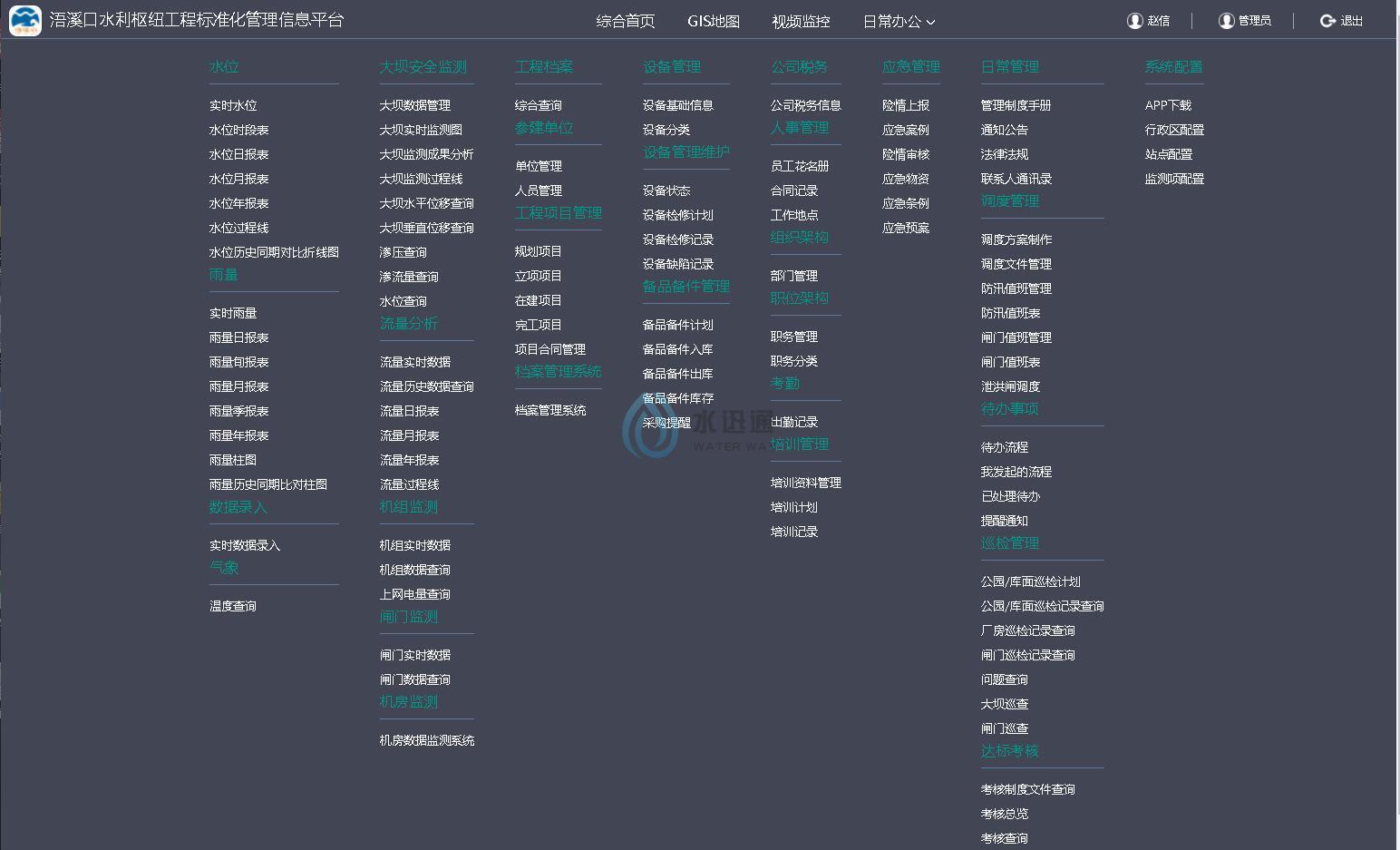Open 我发起的流程
Screen dimensions: 1400x850
(x=1016, y=472)
